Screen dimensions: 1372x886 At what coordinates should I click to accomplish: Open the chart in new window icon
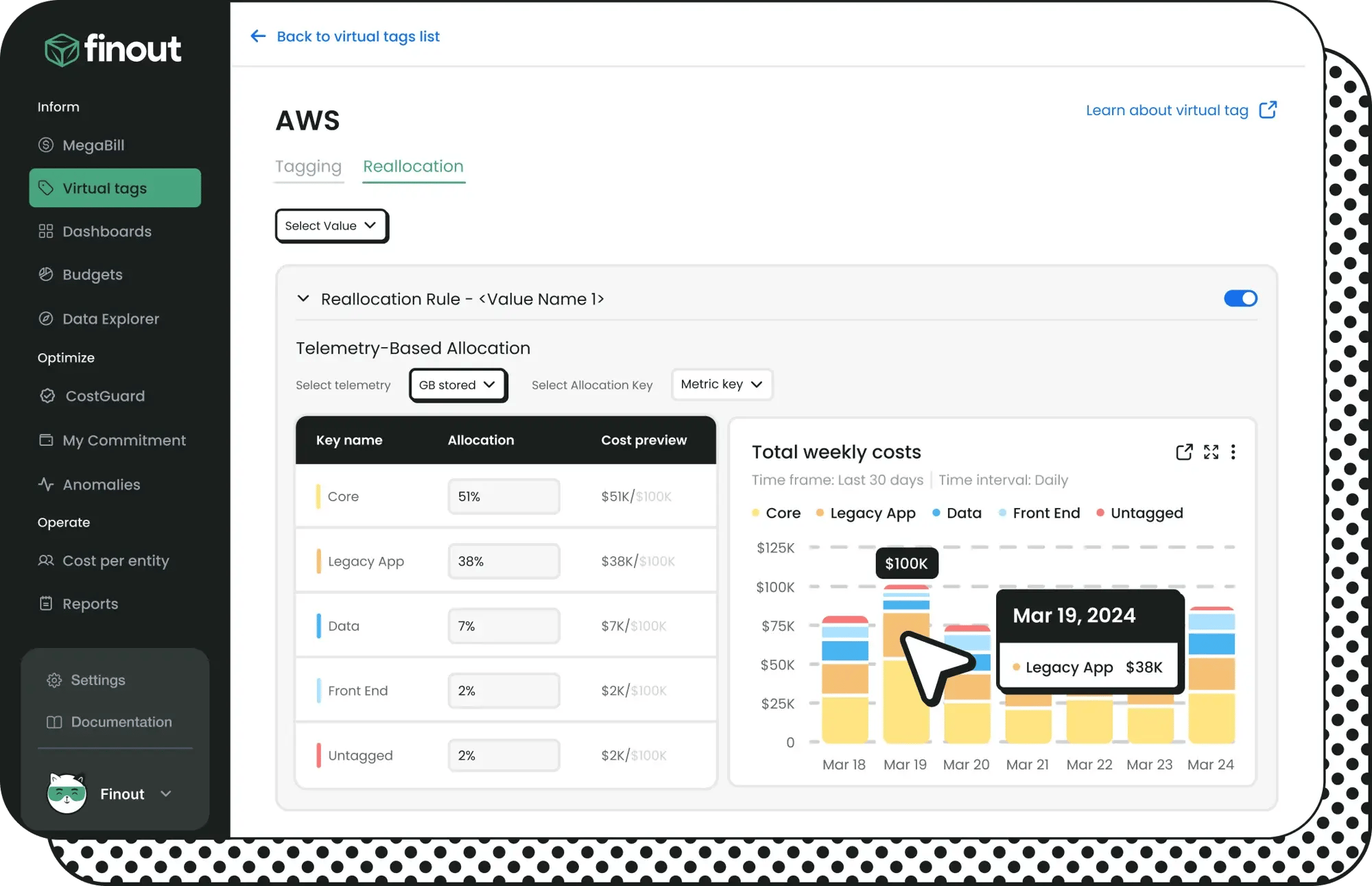[x=1184, y=452]
